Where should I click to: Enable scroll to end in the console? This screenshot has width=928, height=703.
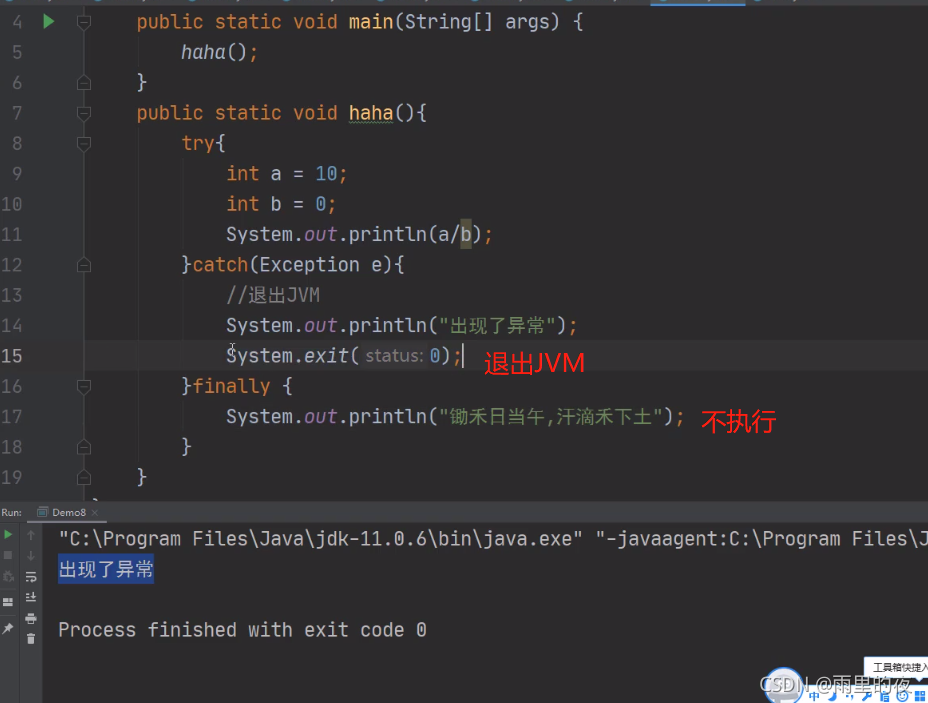31,599
